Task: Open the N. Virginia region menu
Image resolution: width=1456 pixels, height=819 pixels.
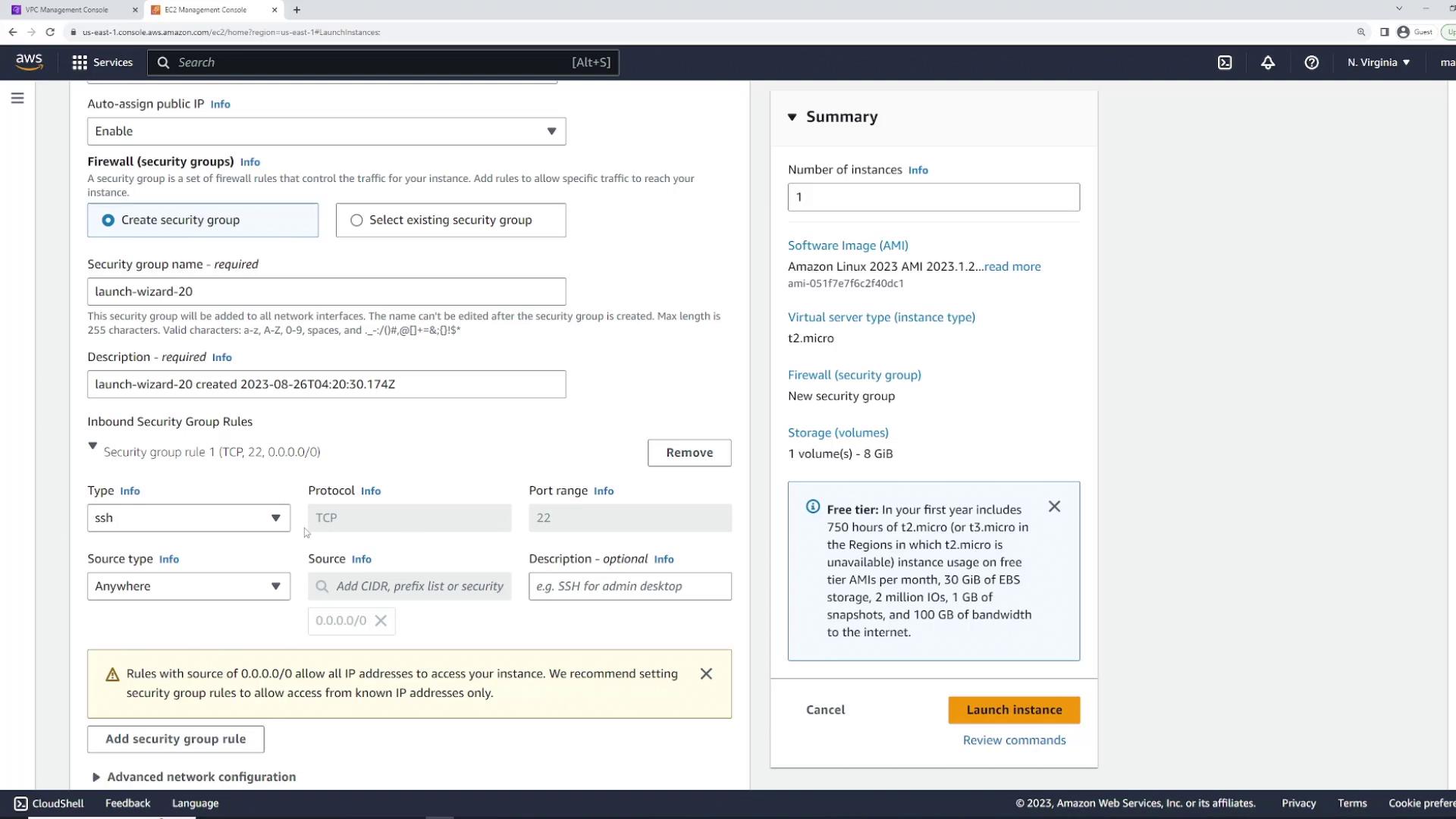Action: point(1378,63)
